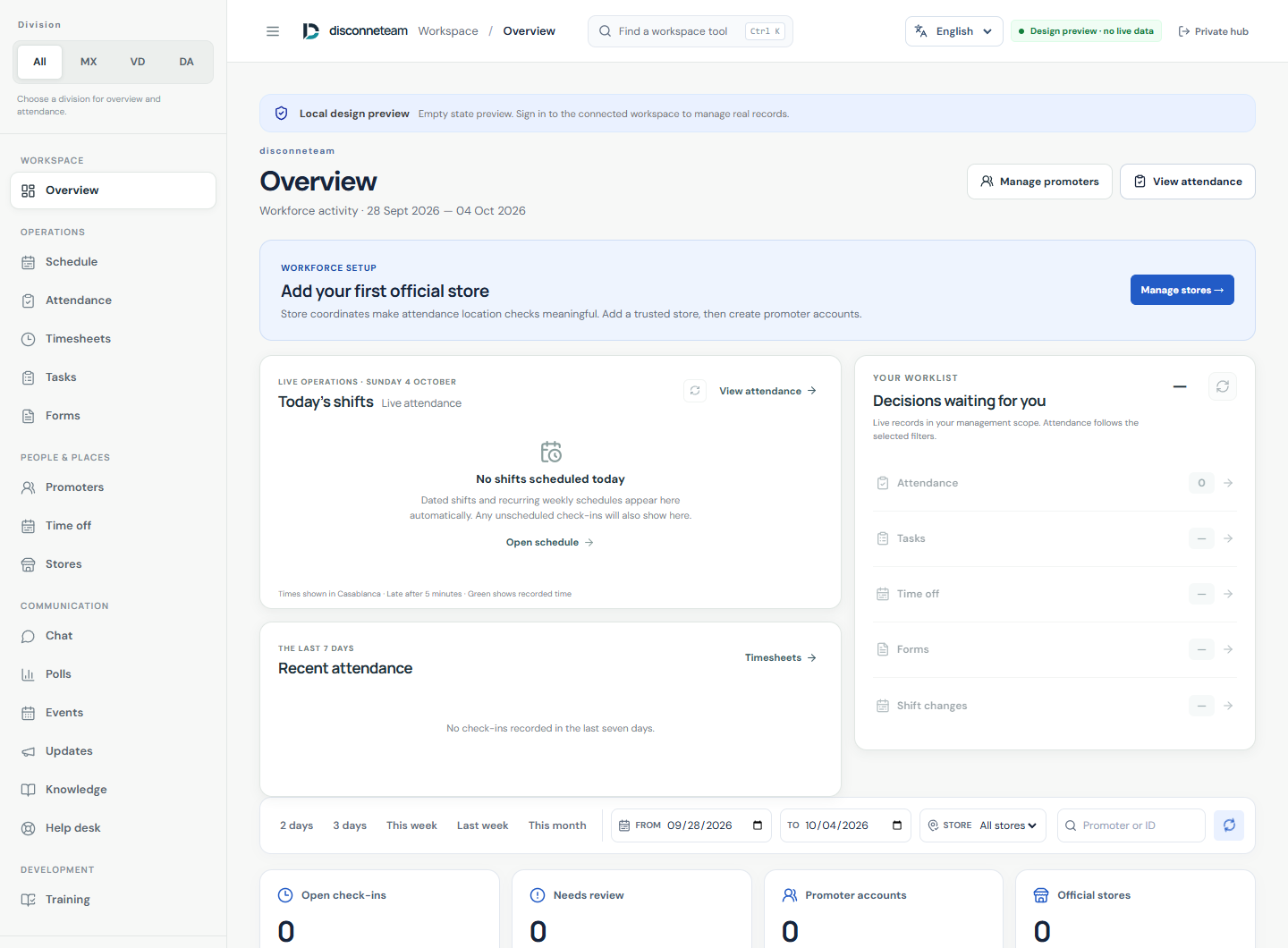
Task: Refresh Today's shifts with the reload icon
Action: [x=695, y=391]
